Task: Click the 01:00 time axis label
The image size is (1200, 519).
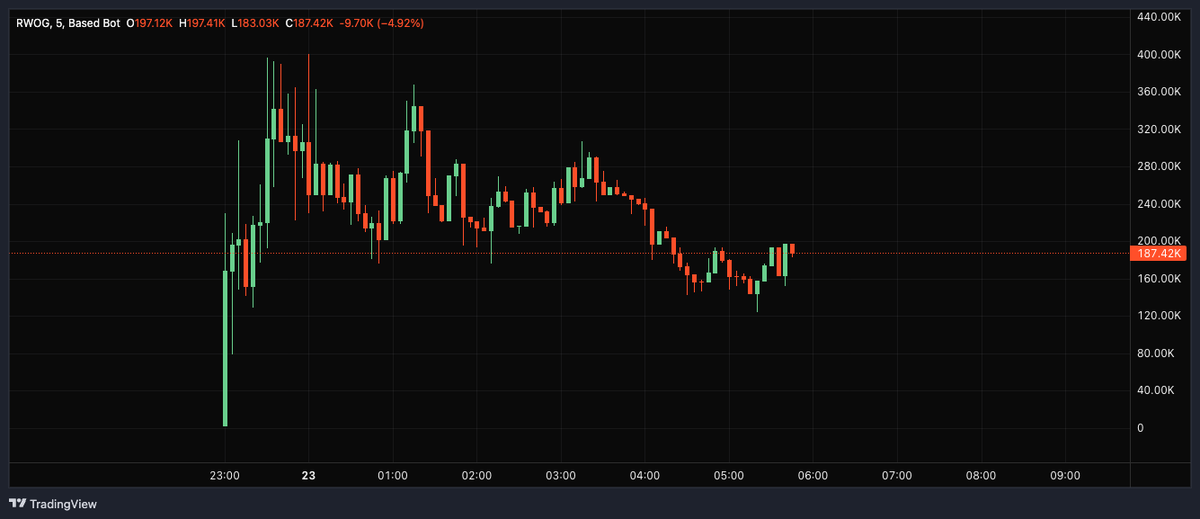Action: pos(392,476)
